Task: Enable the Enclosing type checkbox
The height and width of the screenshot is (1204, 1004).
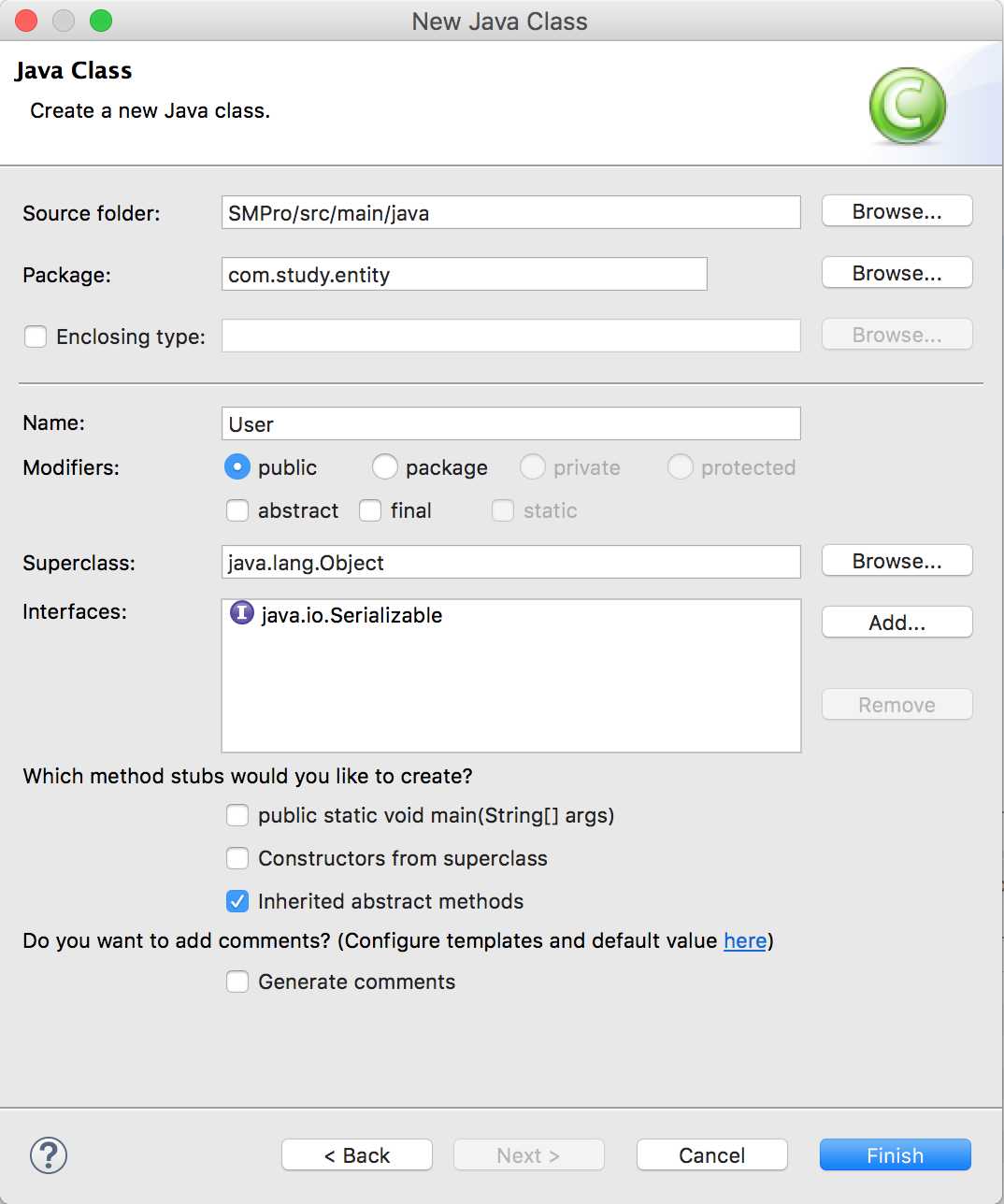Action: (36, 337)
